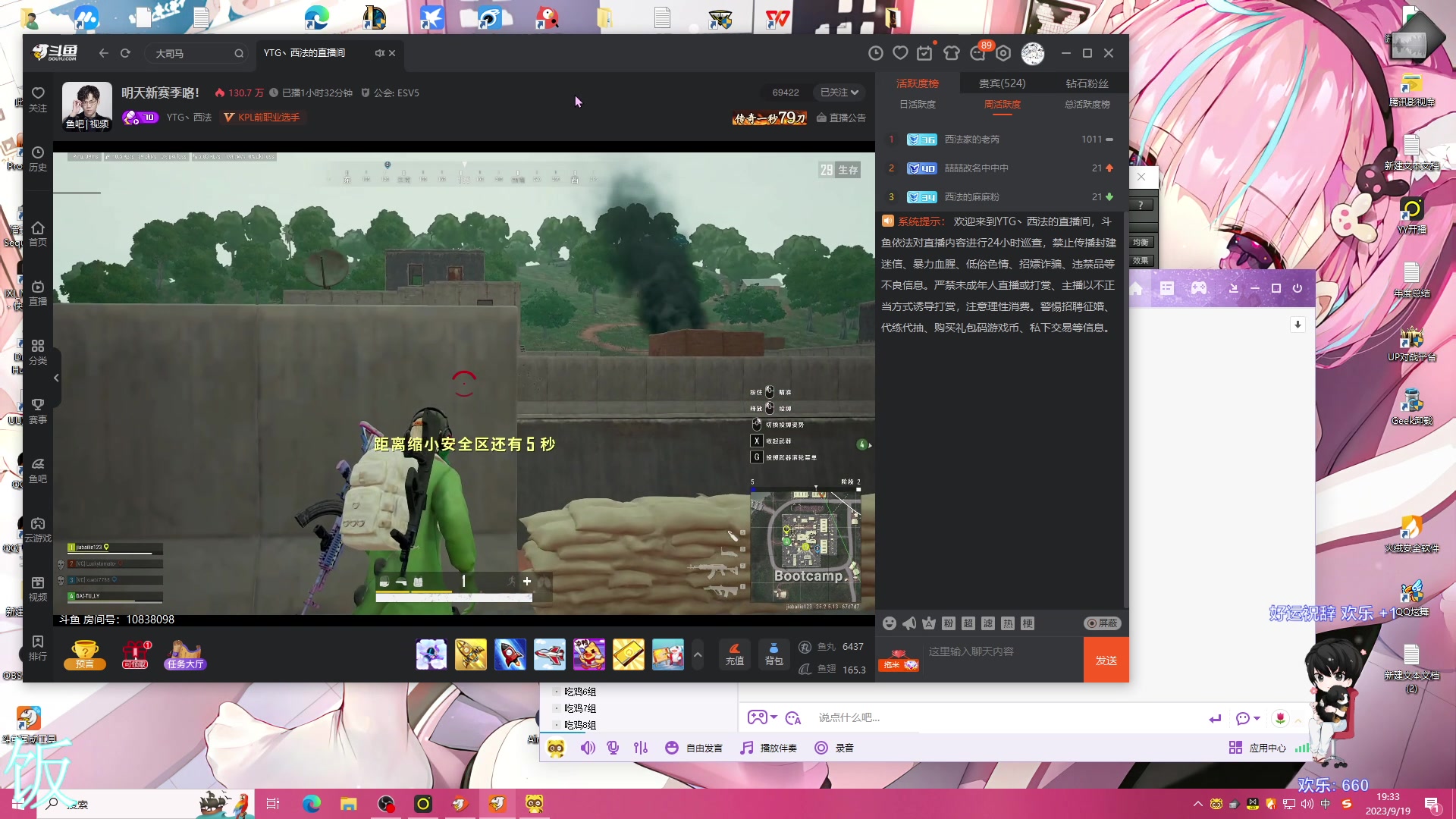Go to 首页 in Douyu sidebar

[x=38, y=234]
